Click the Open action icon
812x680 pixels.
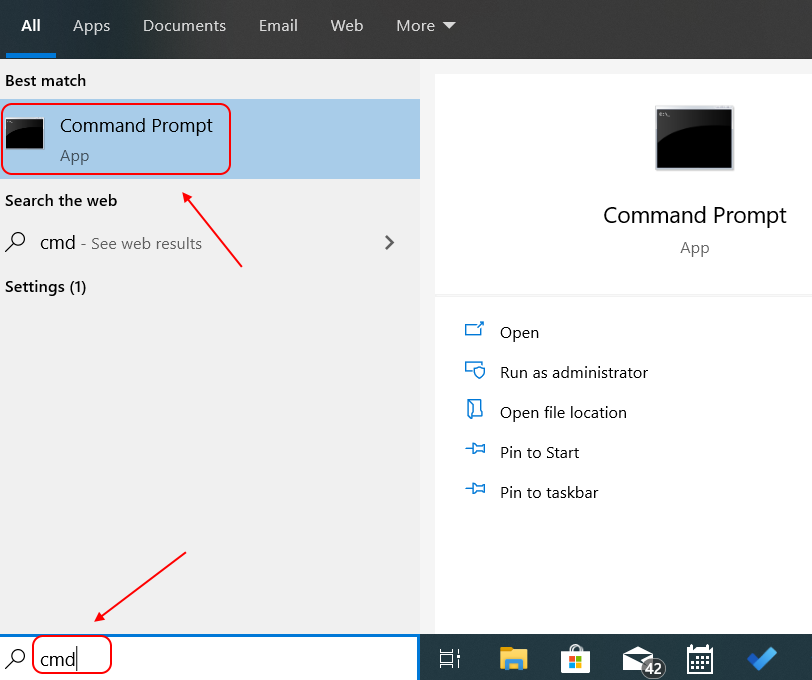tap(474, 329)
